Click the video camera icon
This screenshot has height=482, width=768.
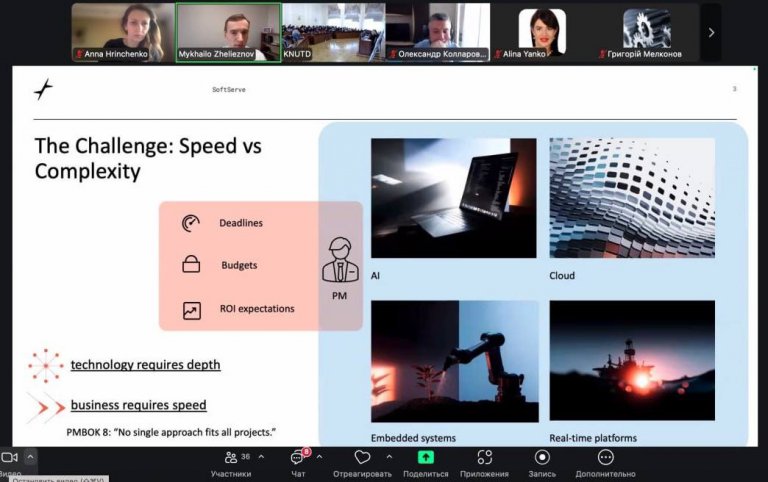(x=10, y=457)
